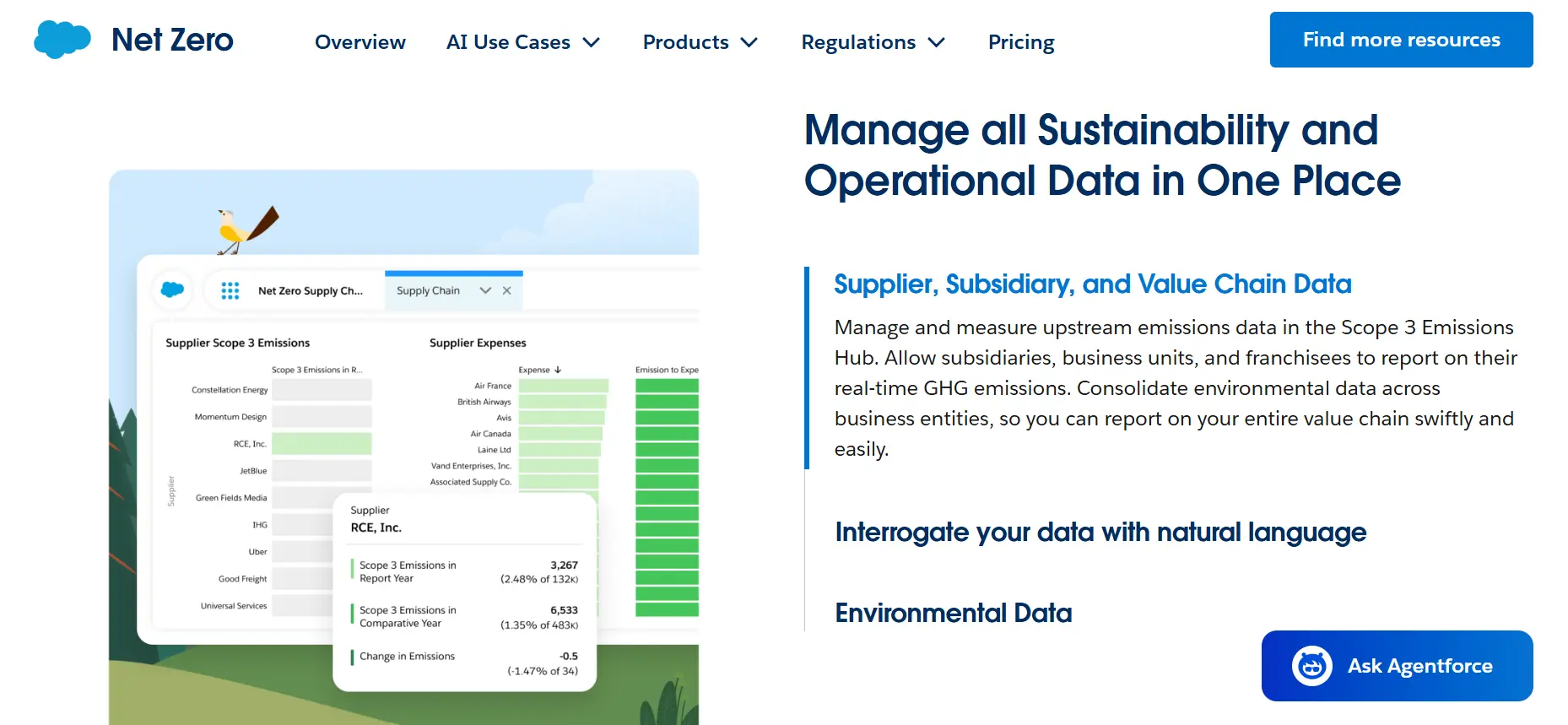Click the JetBlue supplier label
Screen dimensions: 1568x725
coord(253,471)
